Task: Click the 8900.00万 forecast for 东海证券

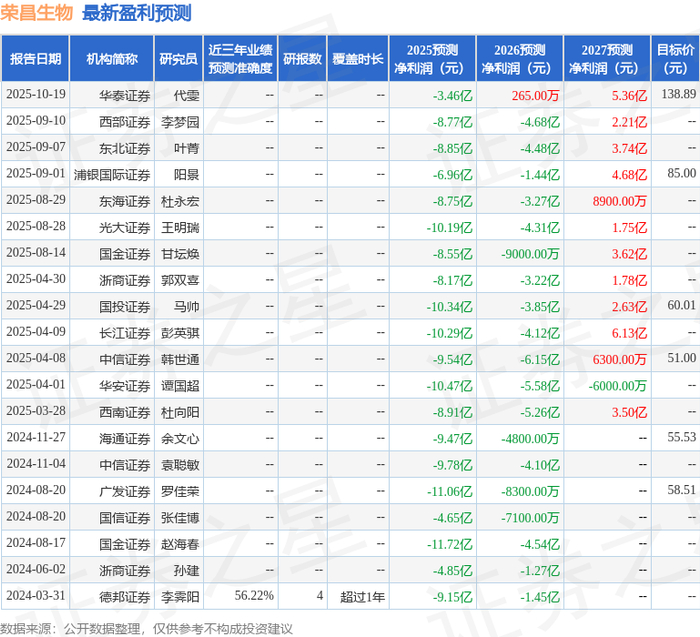Action: (x=620, y=201)
